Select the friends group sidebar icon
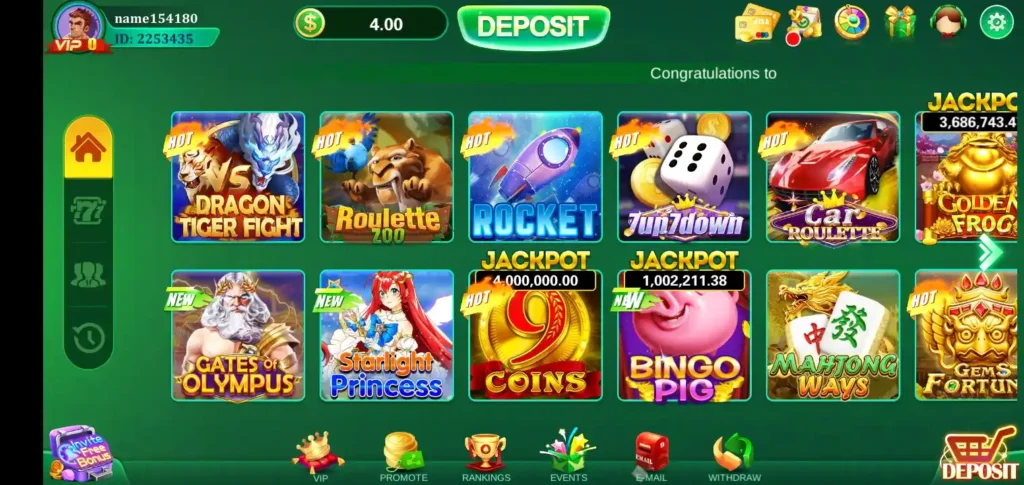Viewport: 1024px width, 485px height. [88, 274]
